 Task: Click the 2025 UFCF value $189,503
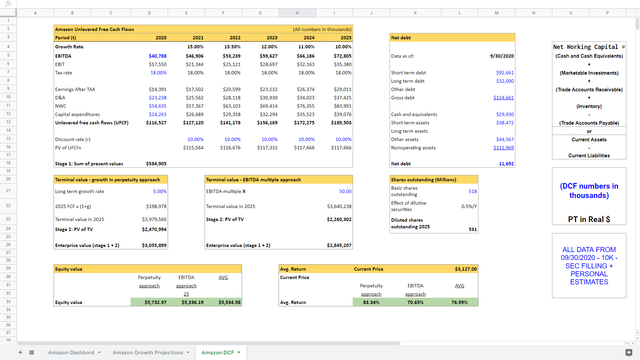342,122
